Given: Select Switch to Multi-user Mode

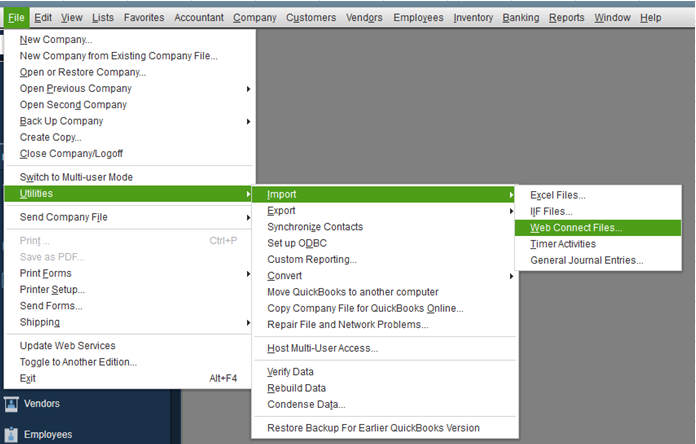Looking at the screenshot, I should point(130,177).
